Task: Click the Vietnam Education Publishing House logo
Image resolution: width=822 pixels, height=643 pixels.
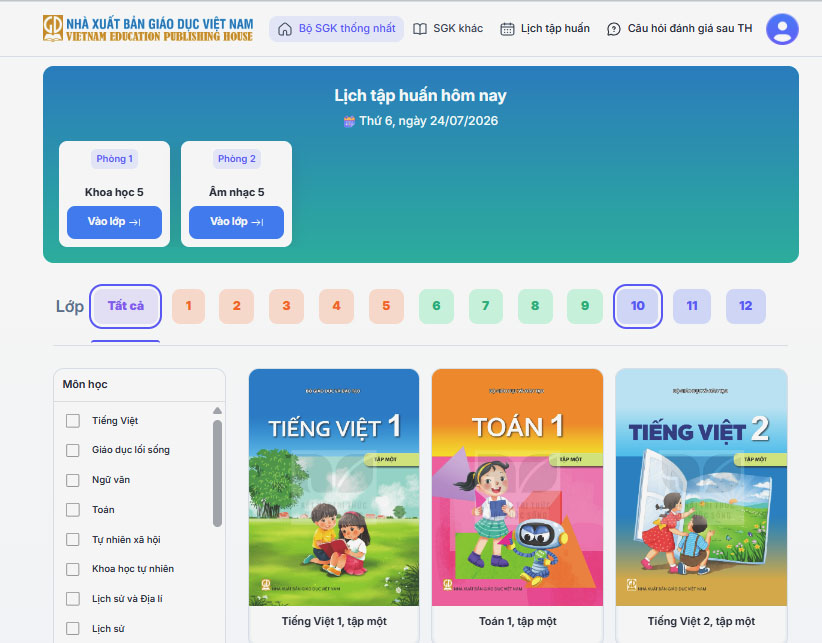Action: pyautogui.click(x=148, y=28)
